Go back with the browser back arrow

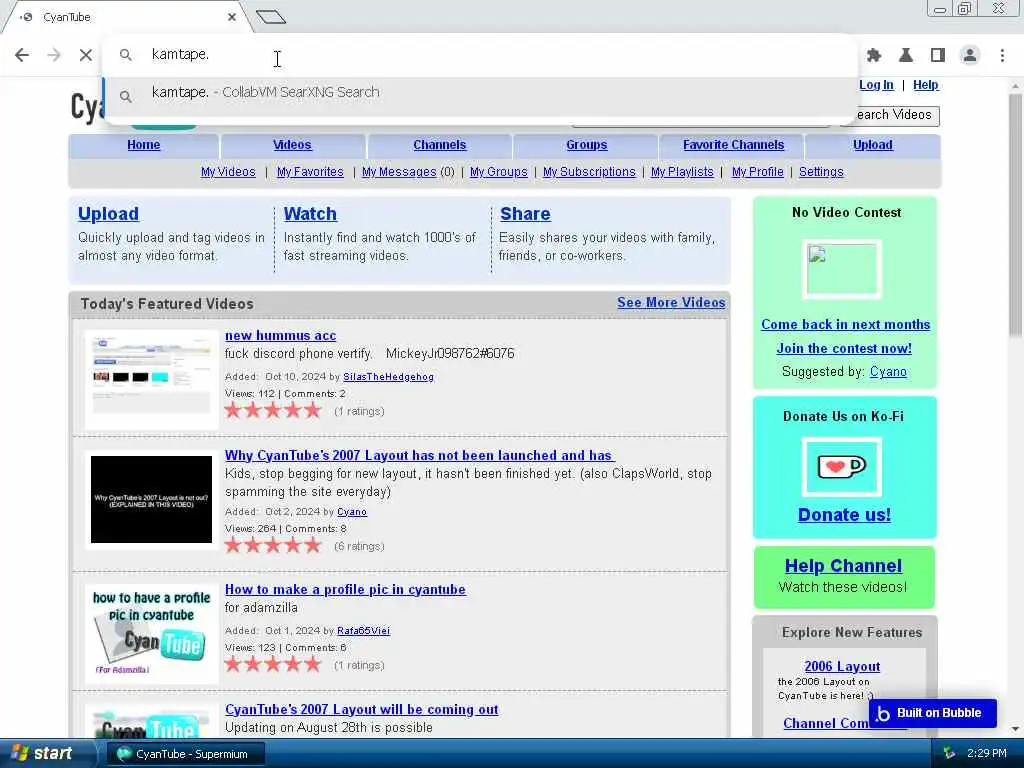click(22, 55)
